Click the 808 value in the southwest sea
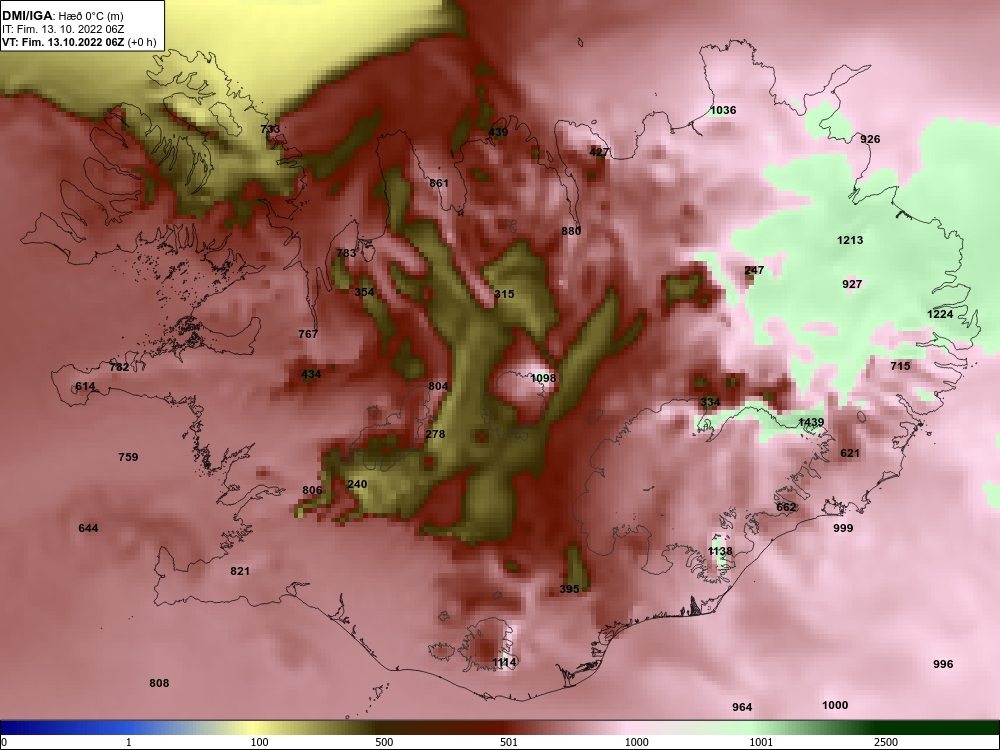 (159, 684)
